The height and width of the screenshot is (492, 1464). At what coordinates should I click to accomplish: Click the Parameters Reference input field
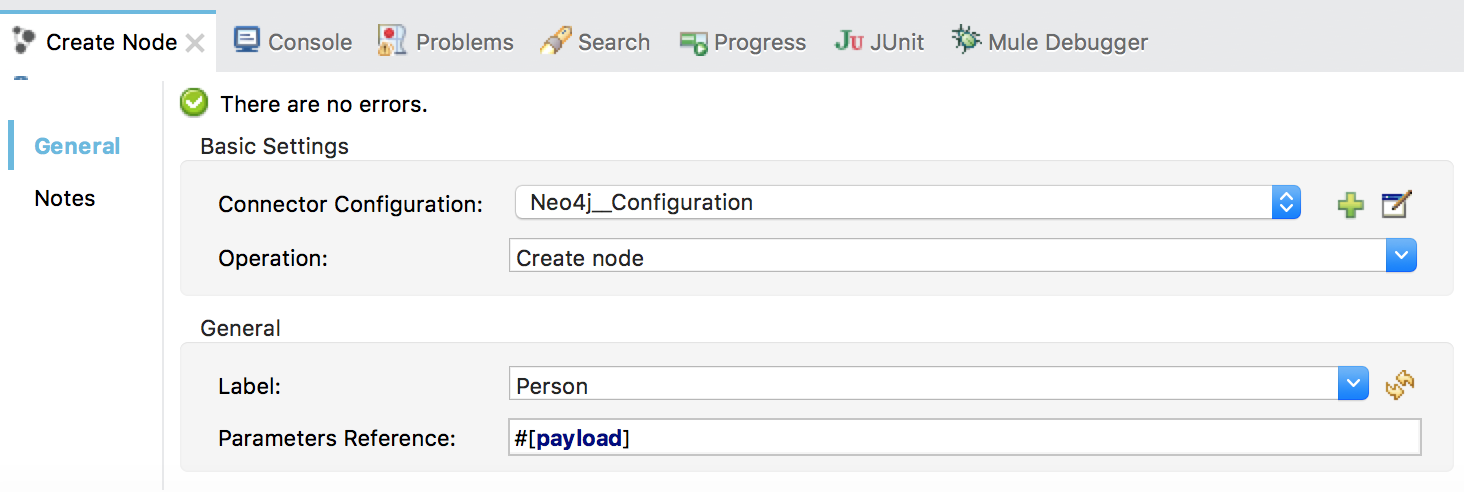[x=965, y=438]
